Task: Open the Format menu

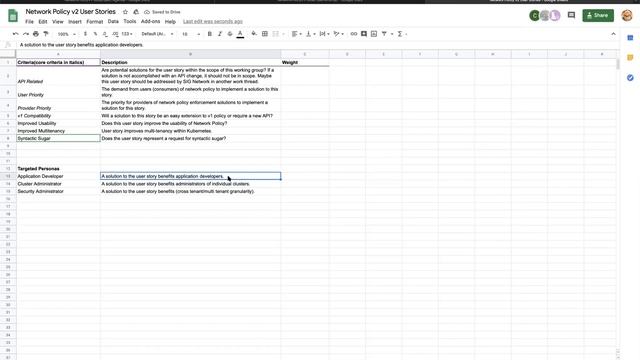Action: (95, 22)
